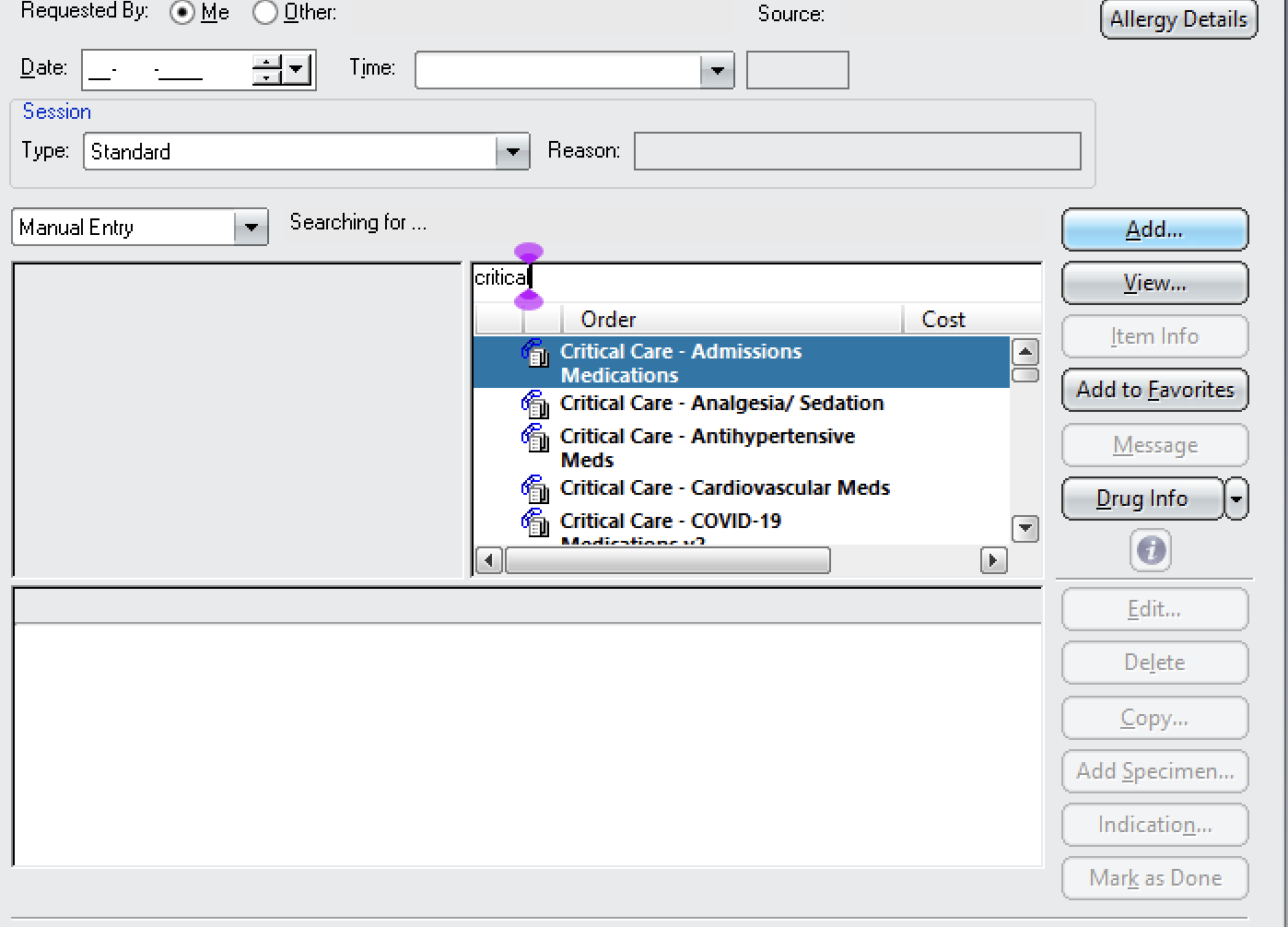Image resolution: width=1288 pixels, height=927 pixels.
Task: Click the order set icon beside COVID-19
Action: [x=535, y=522]
